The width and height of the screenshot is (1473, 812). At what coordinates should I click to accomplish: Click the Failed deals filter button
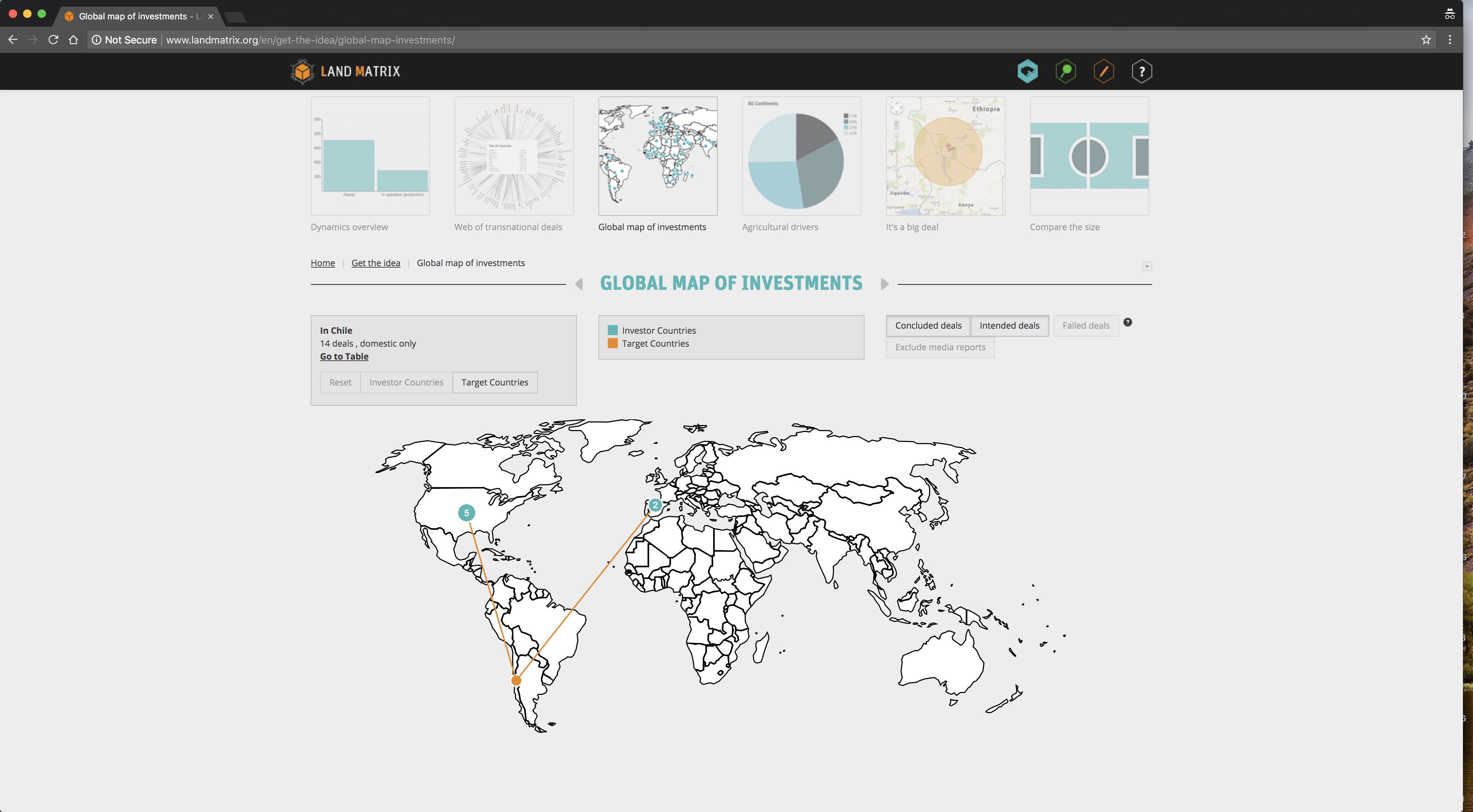(1086, 325)
